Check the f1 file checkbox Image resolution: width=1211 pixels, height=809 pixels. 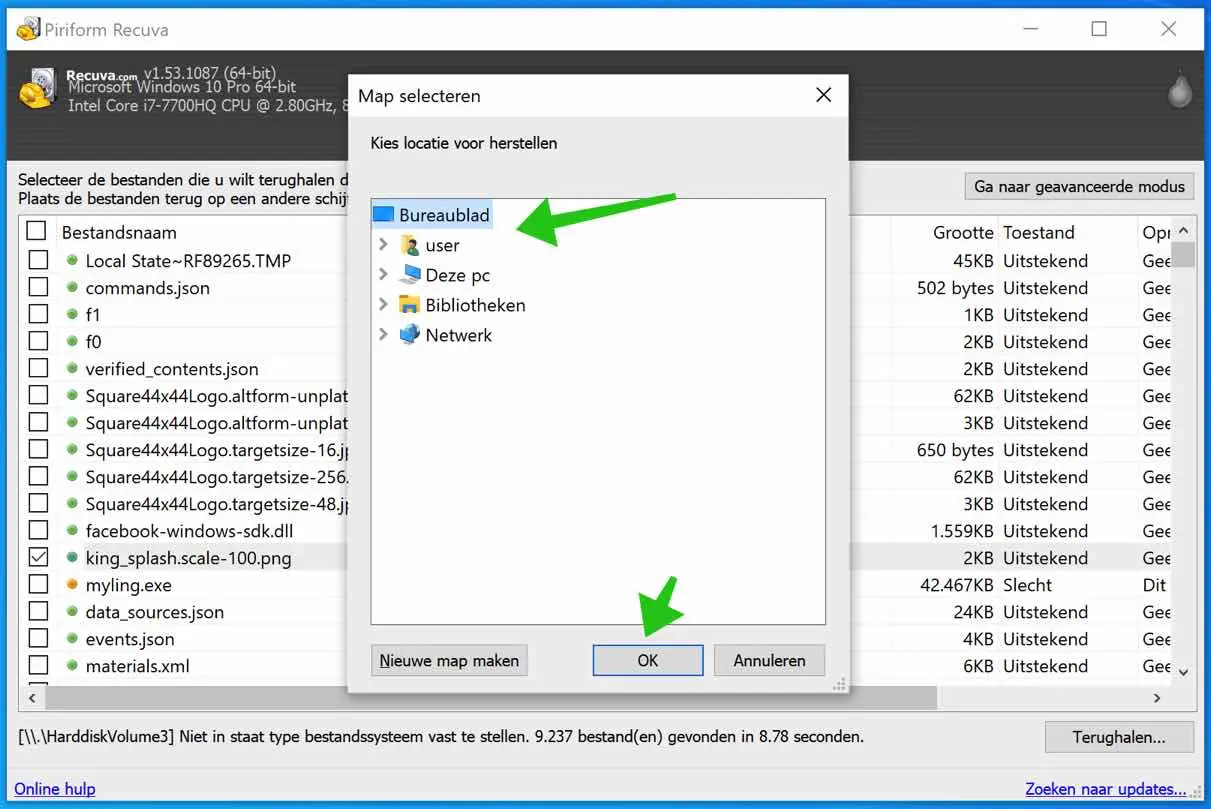[x=38, y=314]
